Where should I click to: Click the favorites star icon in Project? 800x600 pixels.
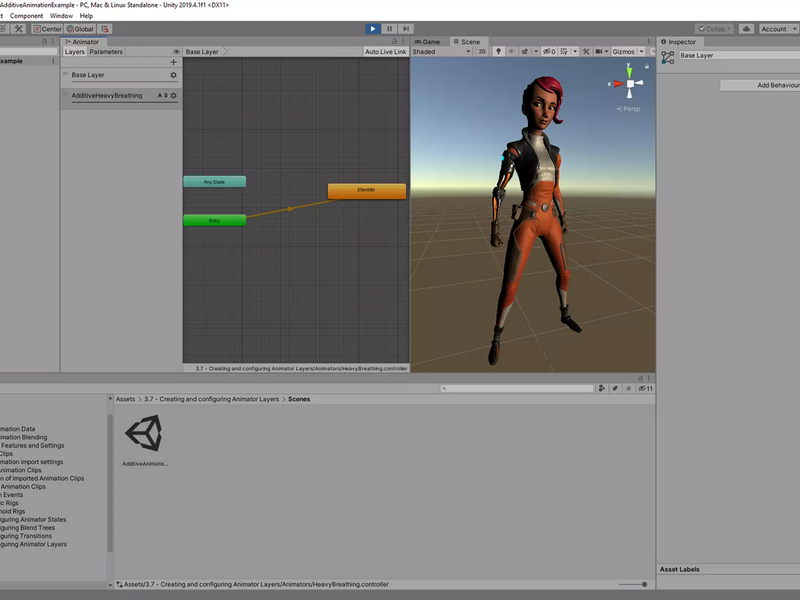629,389
